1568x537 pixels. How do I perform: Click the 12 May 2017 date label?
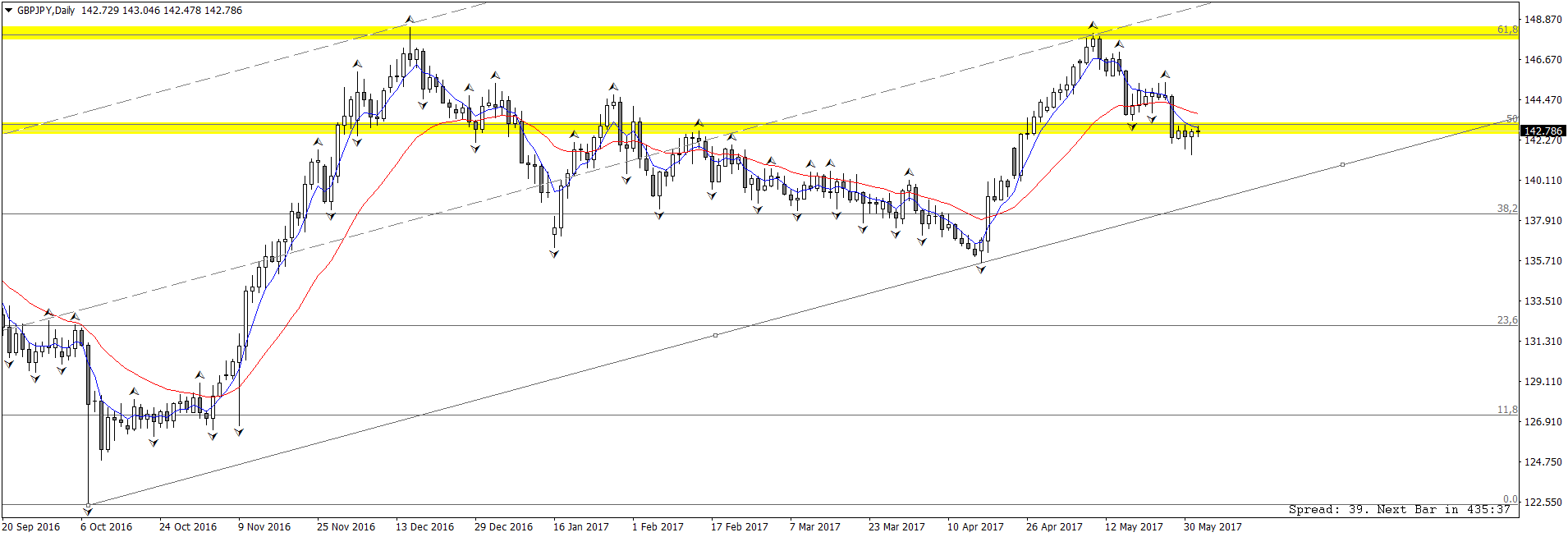(1134, 527)
